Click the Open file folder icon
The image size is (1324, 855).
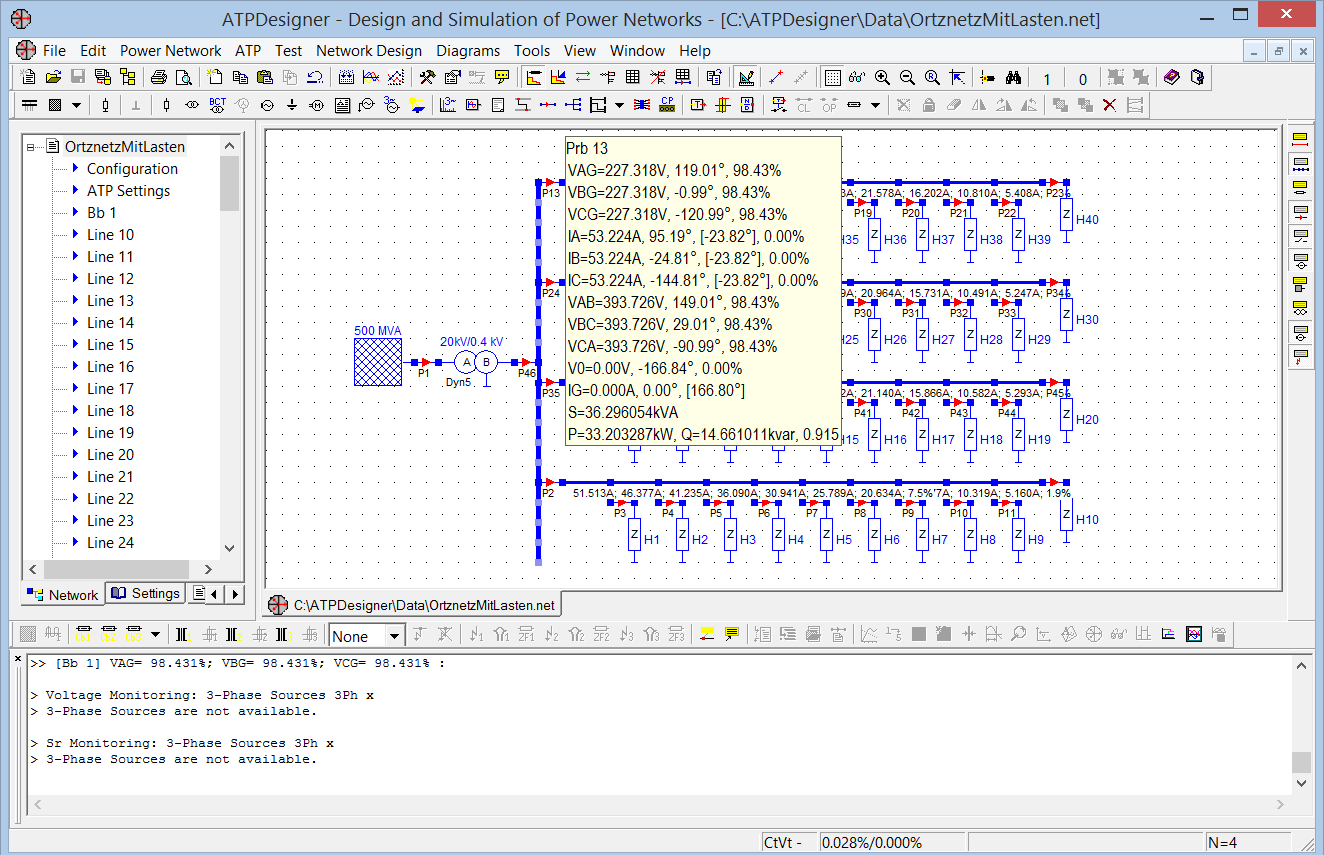click(53, 77)
